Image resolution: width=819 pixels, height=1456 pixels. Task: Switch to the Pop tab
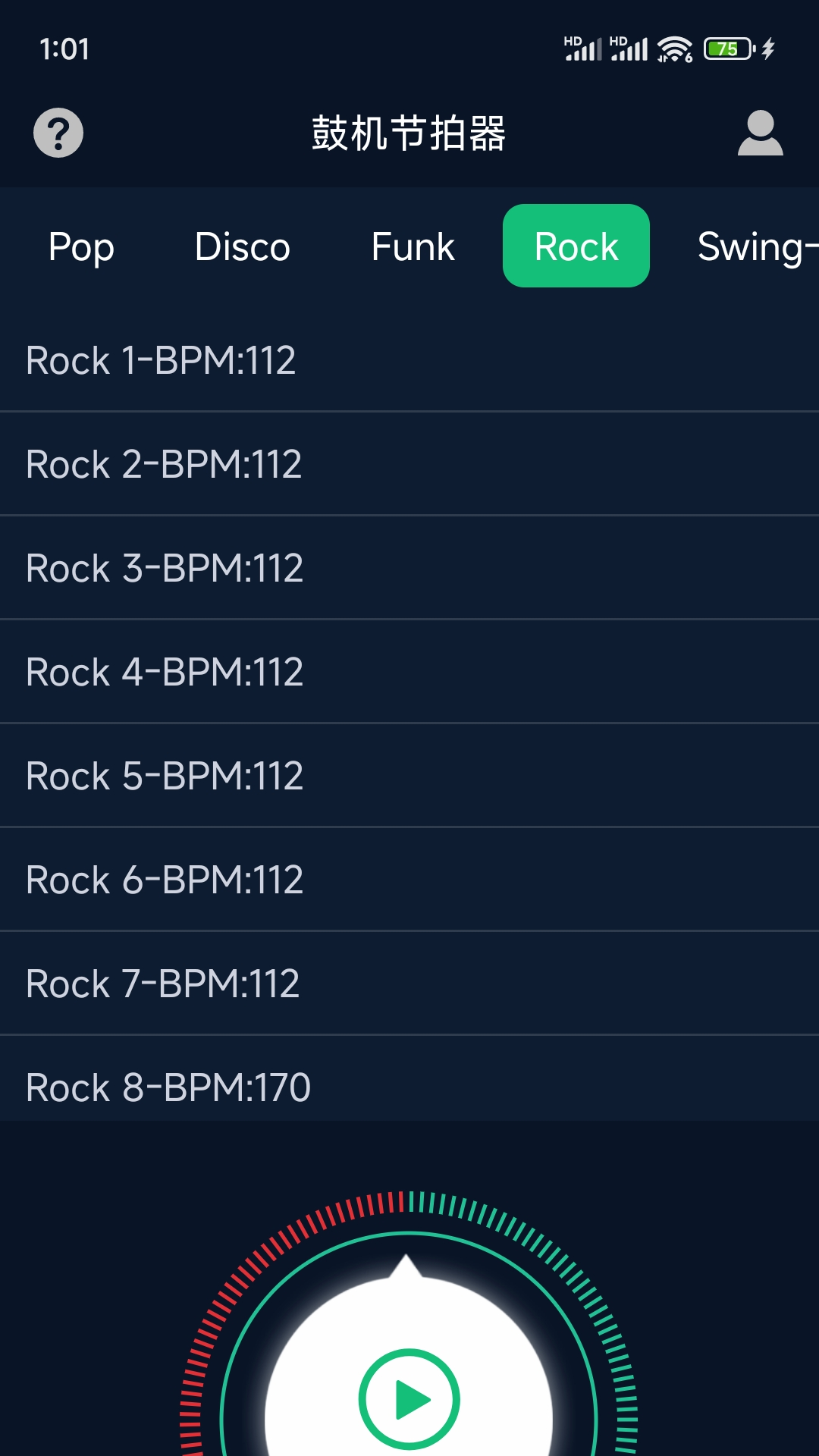pos(81,246)
